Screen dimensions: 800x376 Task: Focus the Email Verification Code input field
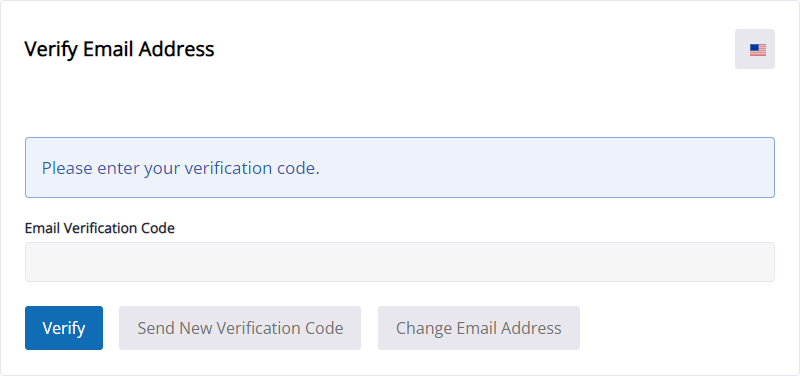(x=399, y=262)
